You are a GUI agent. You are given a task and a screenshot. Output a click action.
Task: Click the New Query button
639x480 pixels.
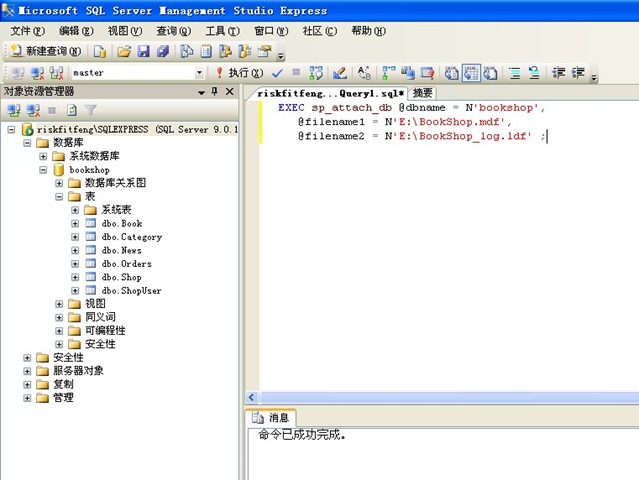[x=46, y=51]
